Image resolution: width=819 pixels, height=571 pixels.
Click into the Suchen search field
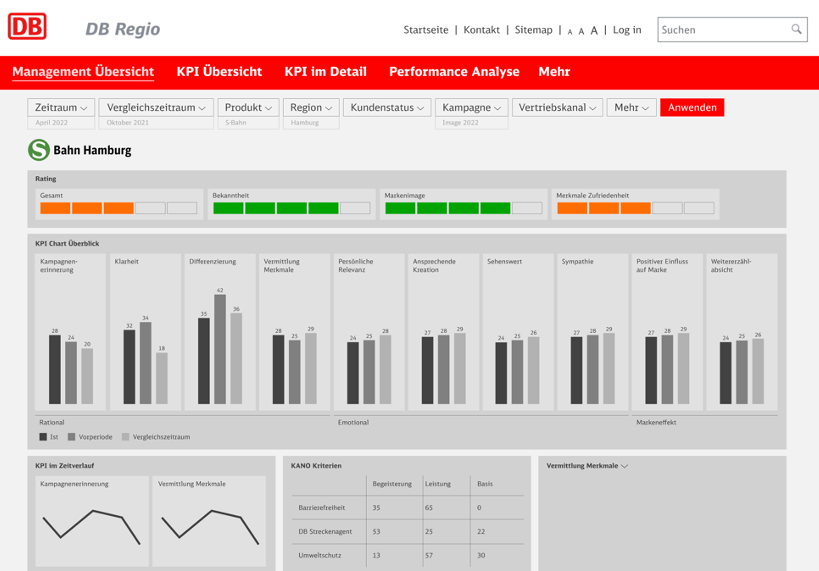pyautogui.click(x=732, y=30)
